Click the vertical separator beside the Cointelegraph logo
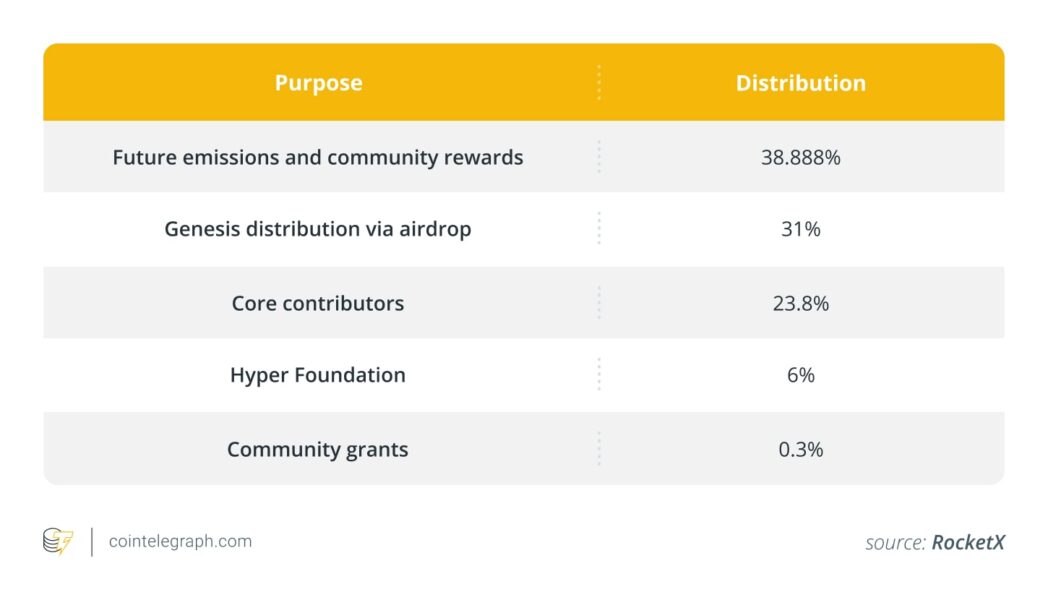1048x600 pixels. [x=92, y=542]
